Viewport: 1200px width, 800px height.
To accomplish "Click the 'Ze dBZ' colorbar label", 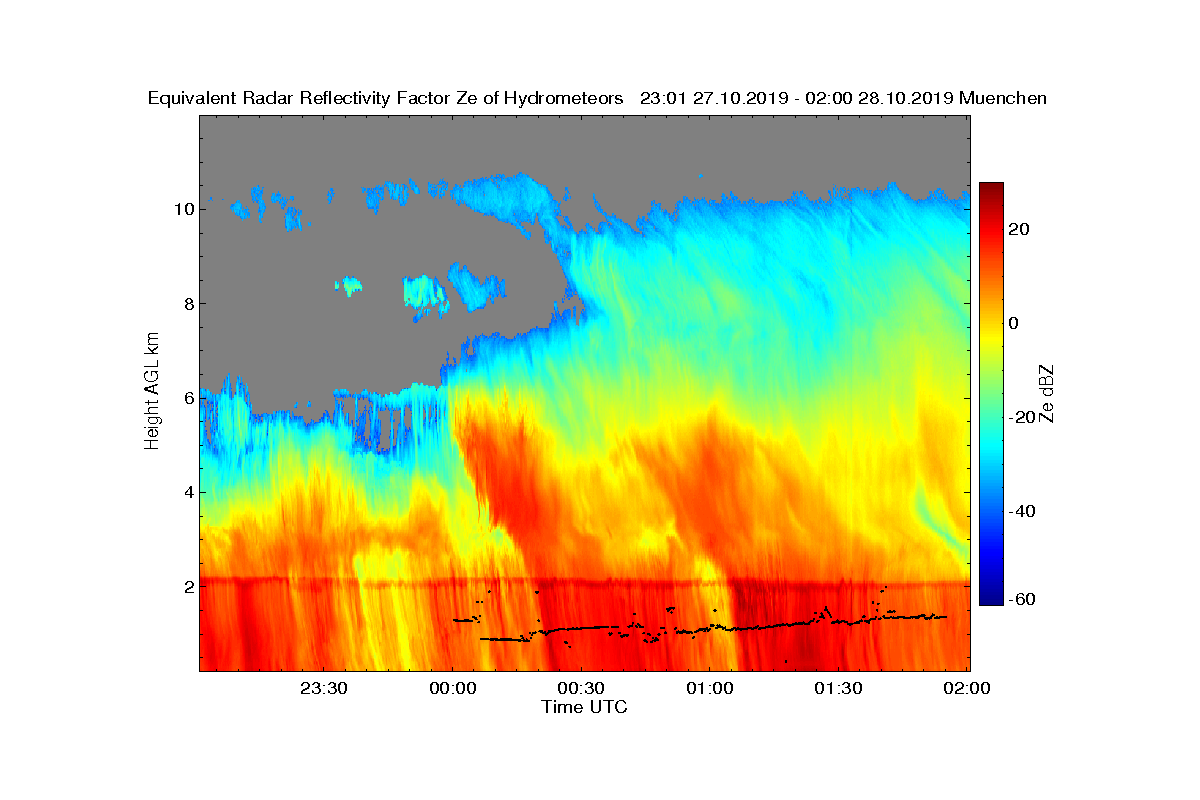I will [1049, 393].
